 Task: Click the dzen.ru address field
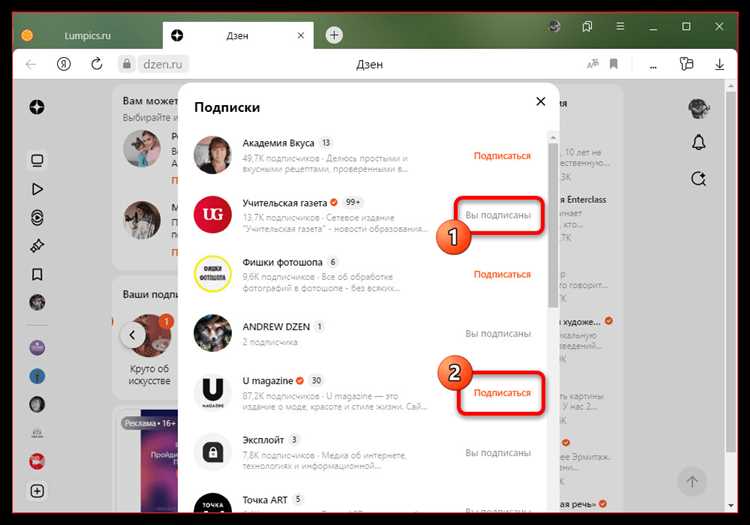(163, 64)
